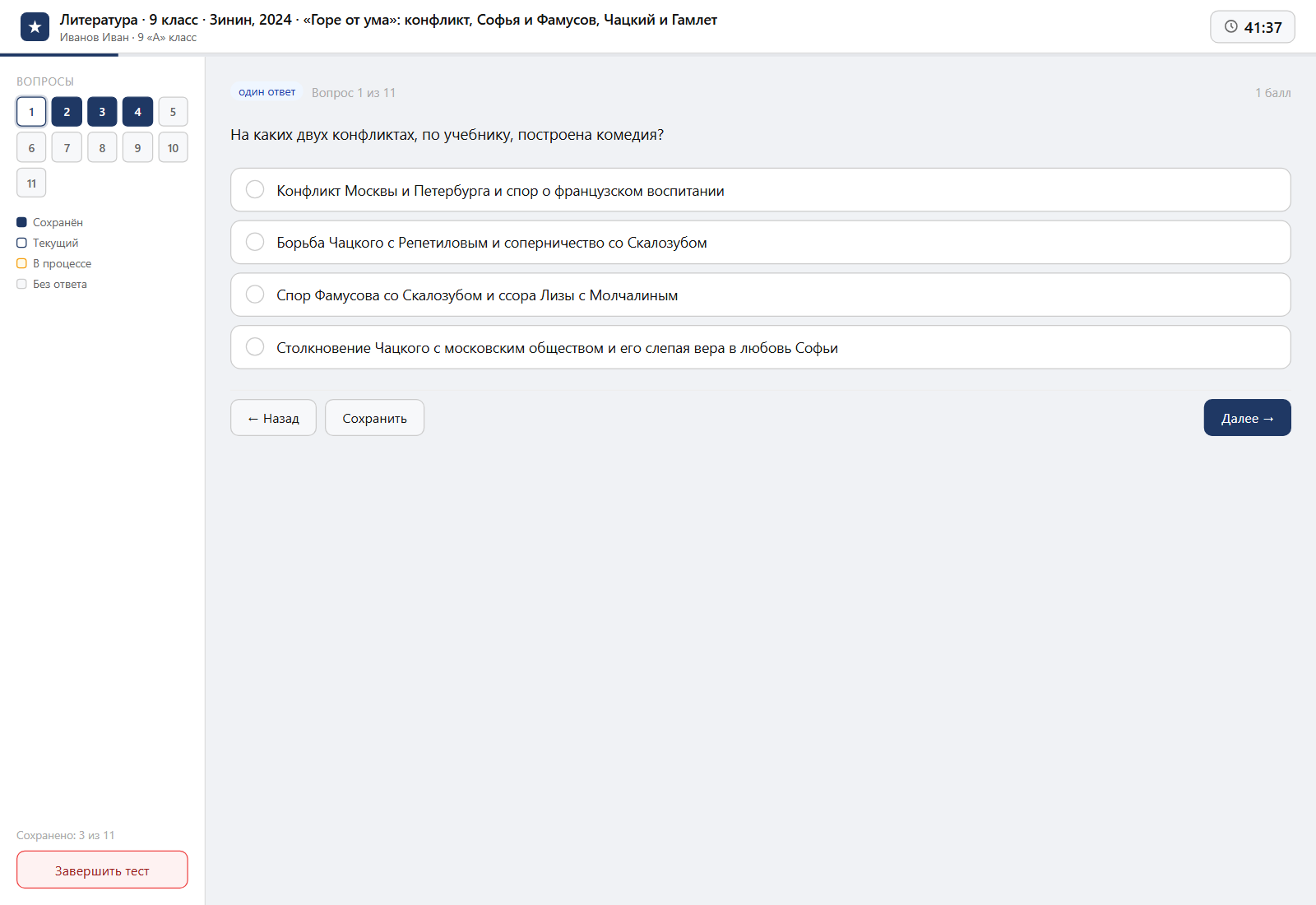Navigate to question 4

[x=137, y=112]
